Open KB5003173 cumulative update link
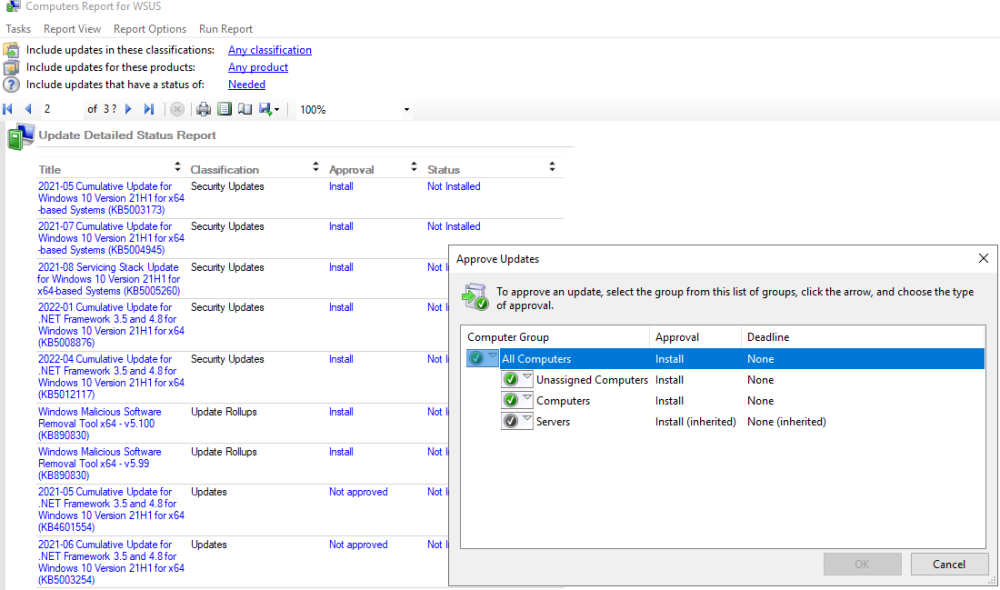 coord(111,198)
